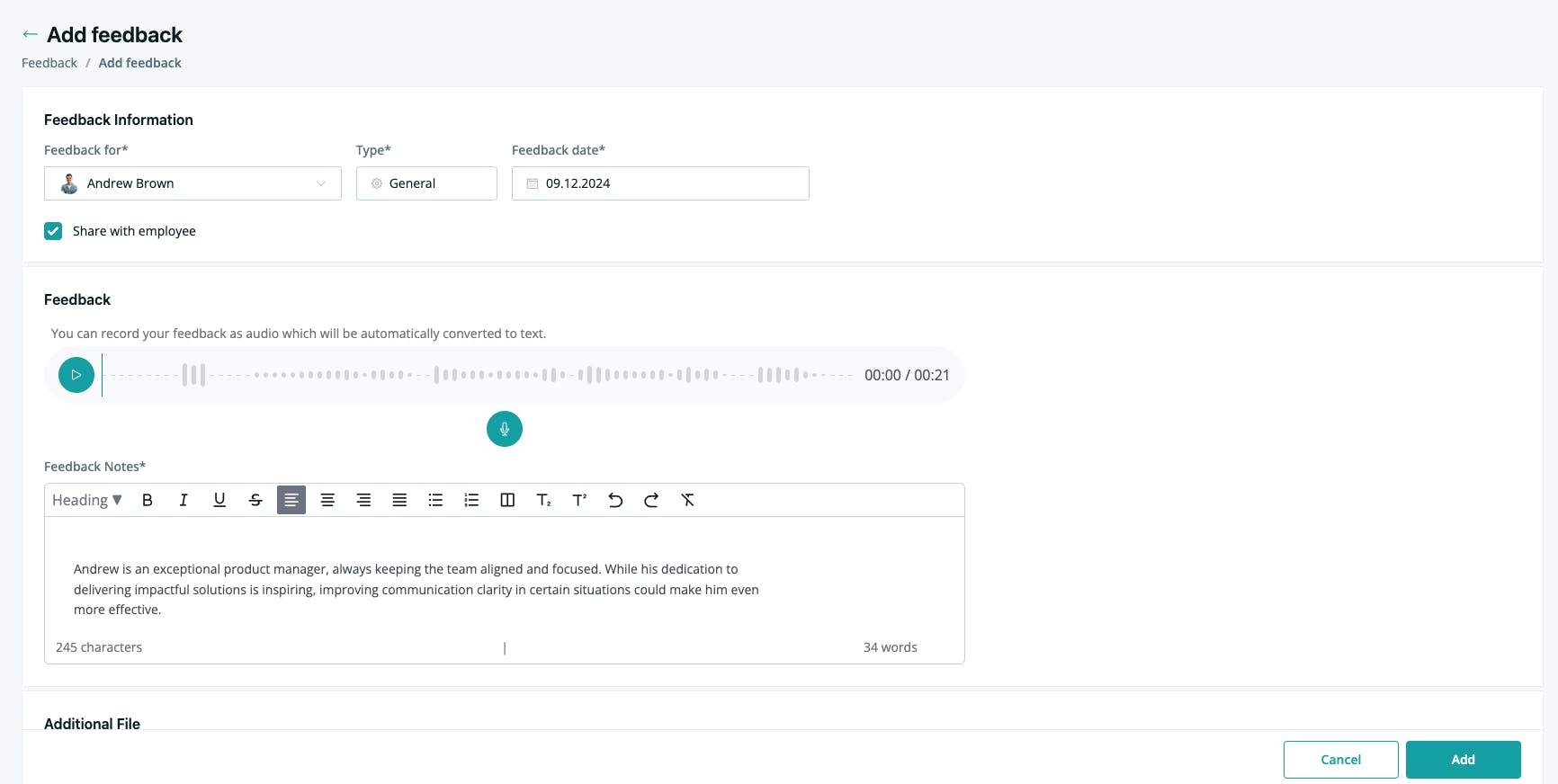Start recording with the microphone button
The width and height of the screenshot is (1558, 784).
pyautogui.click(x=505, y=429)
